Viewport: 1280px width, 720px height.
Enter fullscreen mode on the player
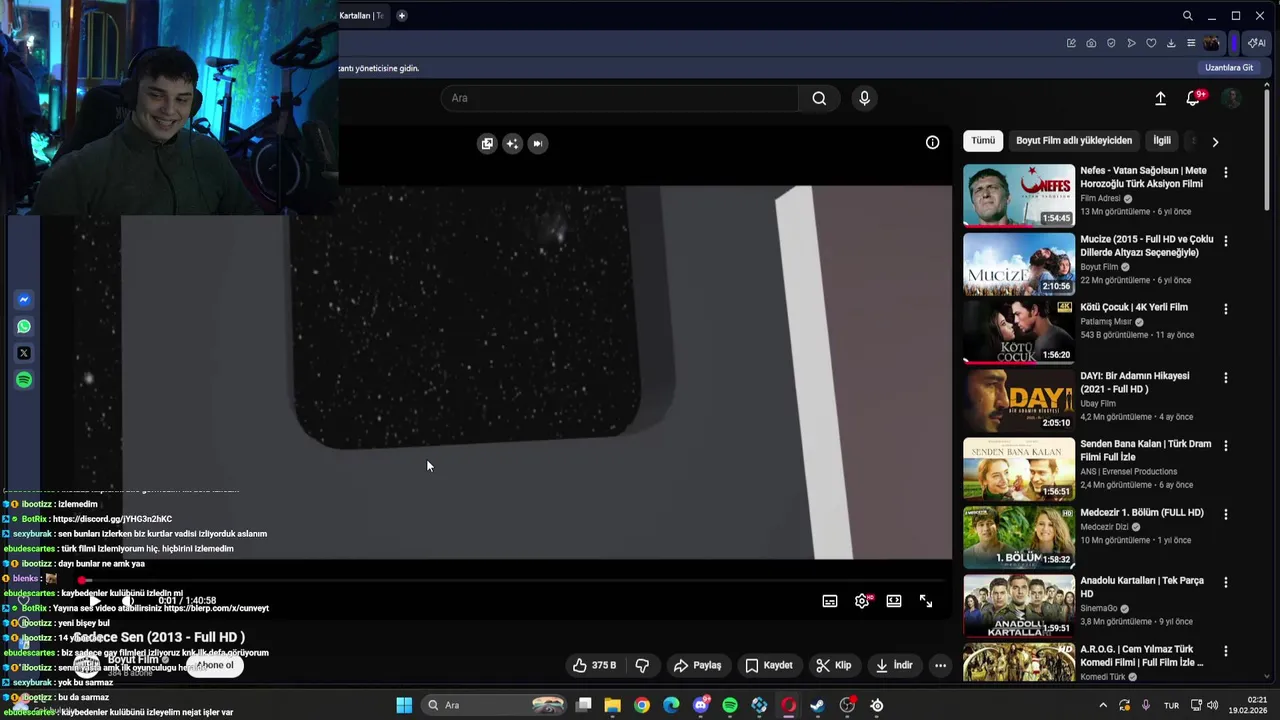click(926, 601)
